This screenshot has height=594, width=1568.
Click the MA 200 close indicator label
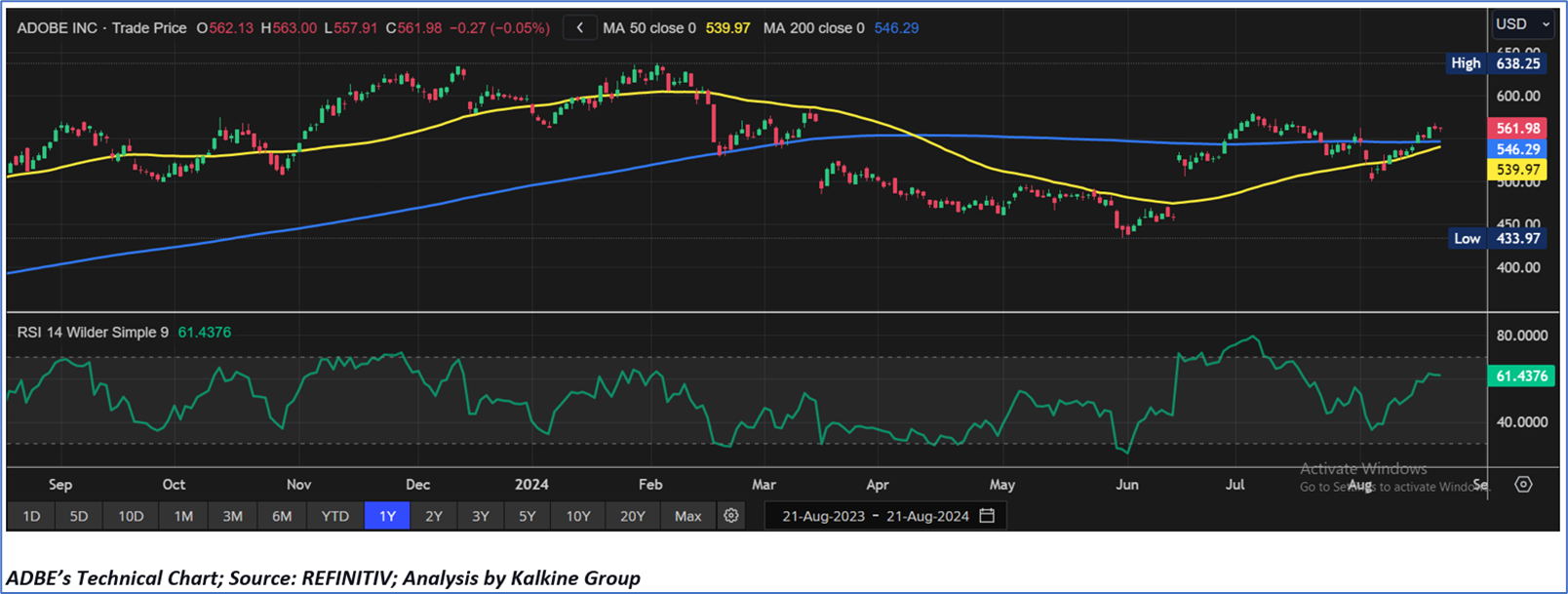814,28
